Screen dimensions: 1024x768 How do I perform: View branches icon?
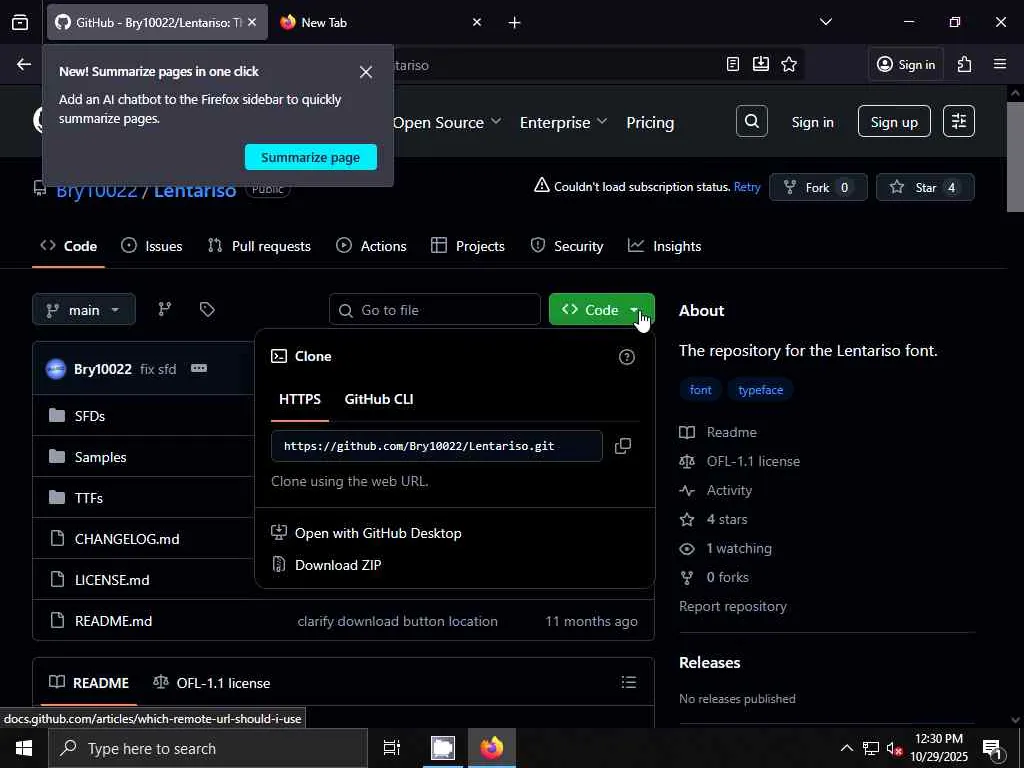click(165, 310)
